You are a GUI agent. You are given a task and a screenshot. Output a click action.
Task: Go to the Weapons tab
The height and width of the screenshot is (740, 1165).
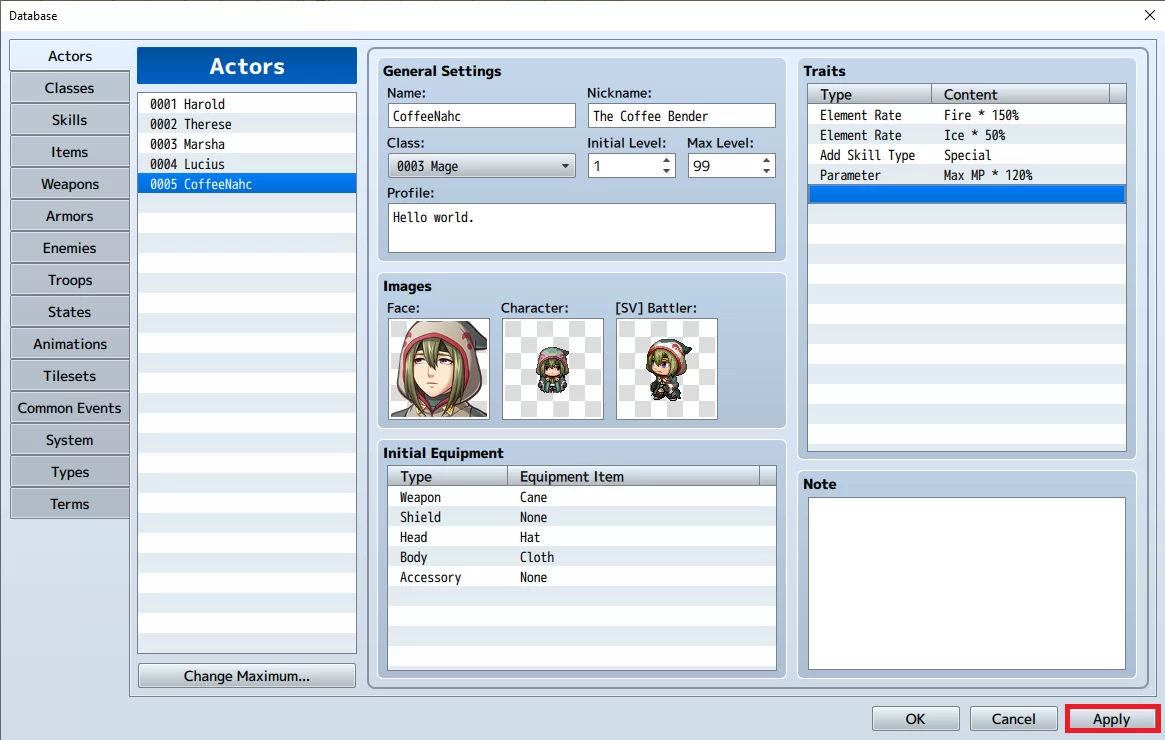point(70,184)
